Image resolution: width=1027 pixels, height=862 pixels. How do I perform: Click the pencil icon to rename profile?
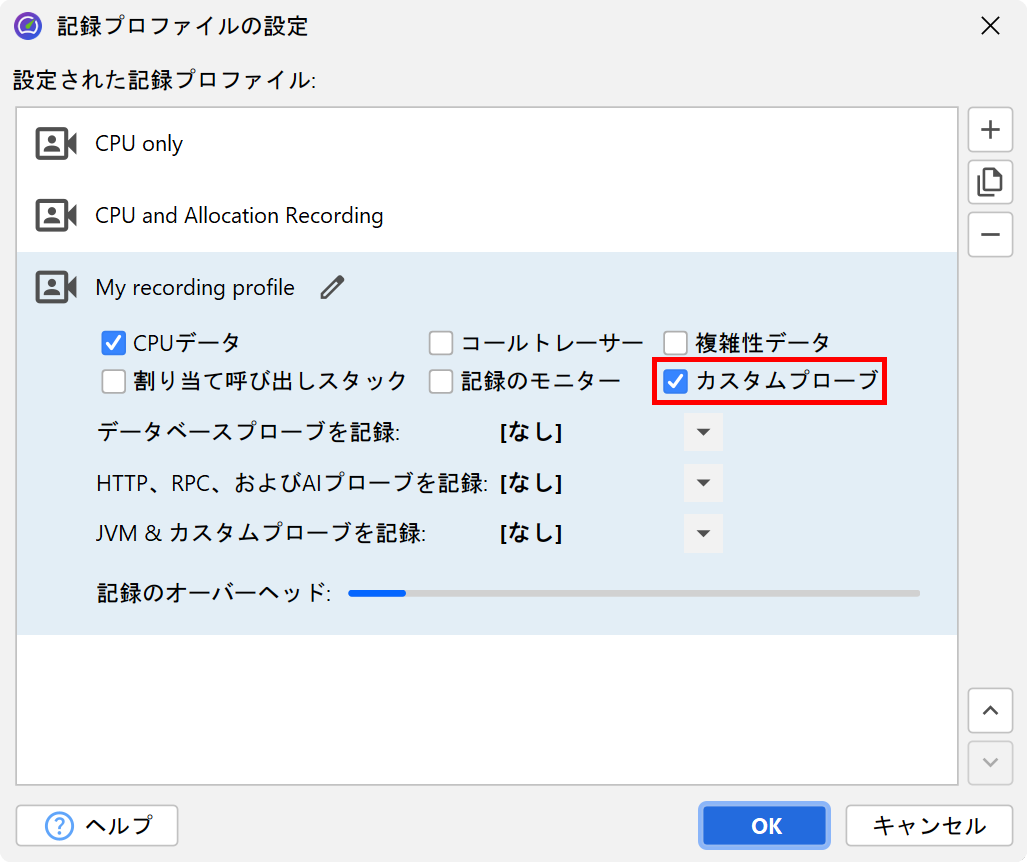(332, 288)
